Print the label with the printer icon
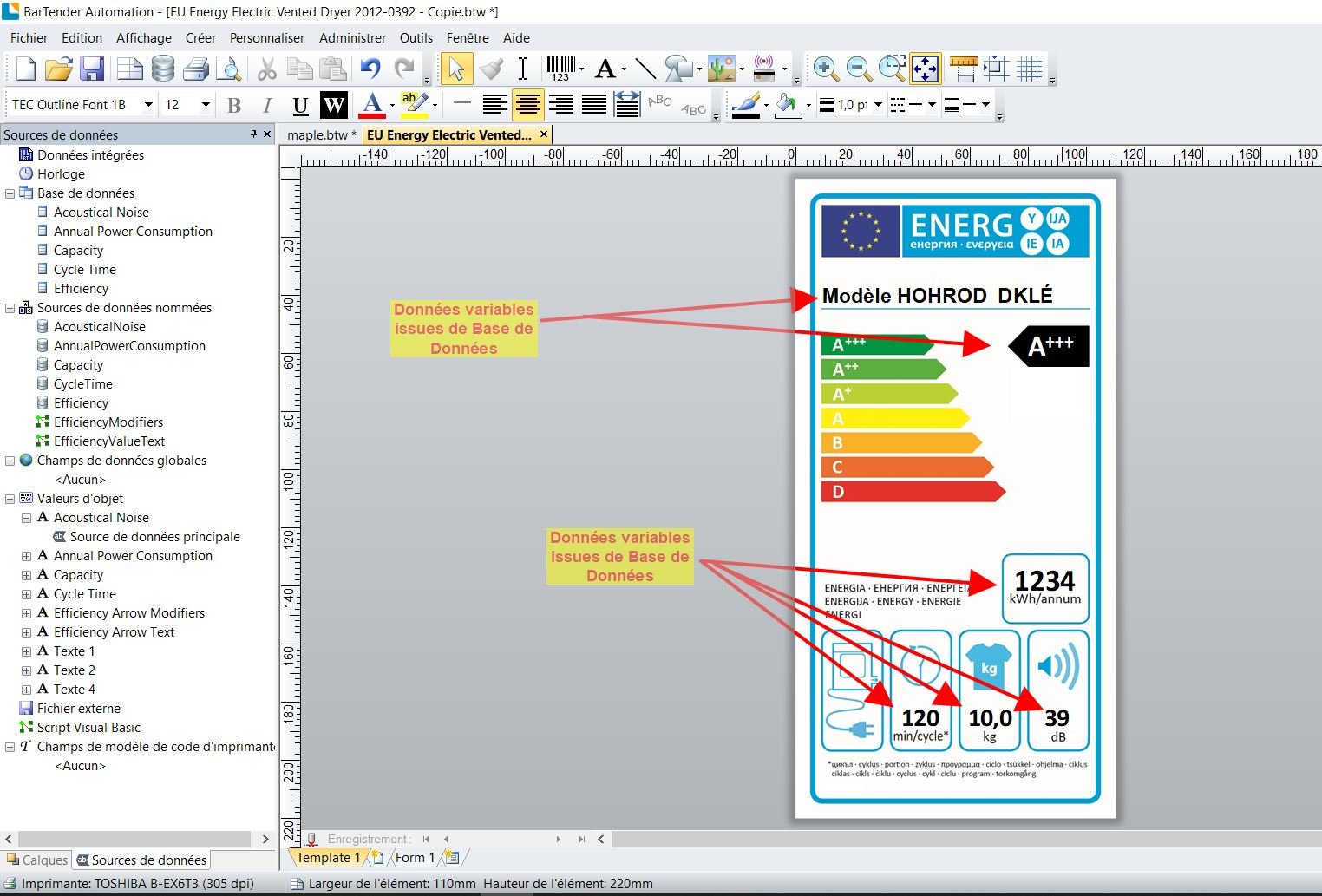Image resolution: width=1322 pixels, height=896 pixels. coord(196,69)
